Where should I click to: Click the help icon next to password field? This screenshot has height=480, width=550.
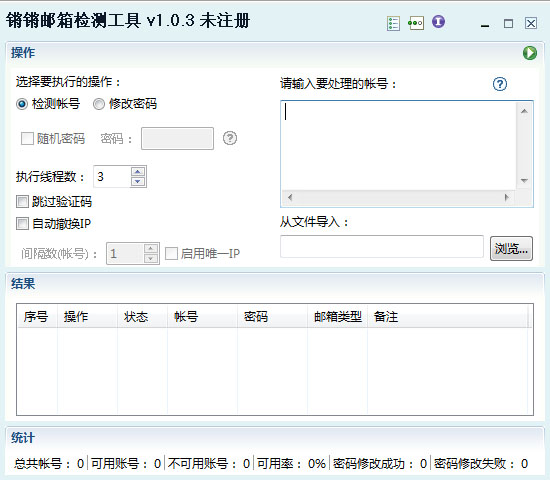230,138
